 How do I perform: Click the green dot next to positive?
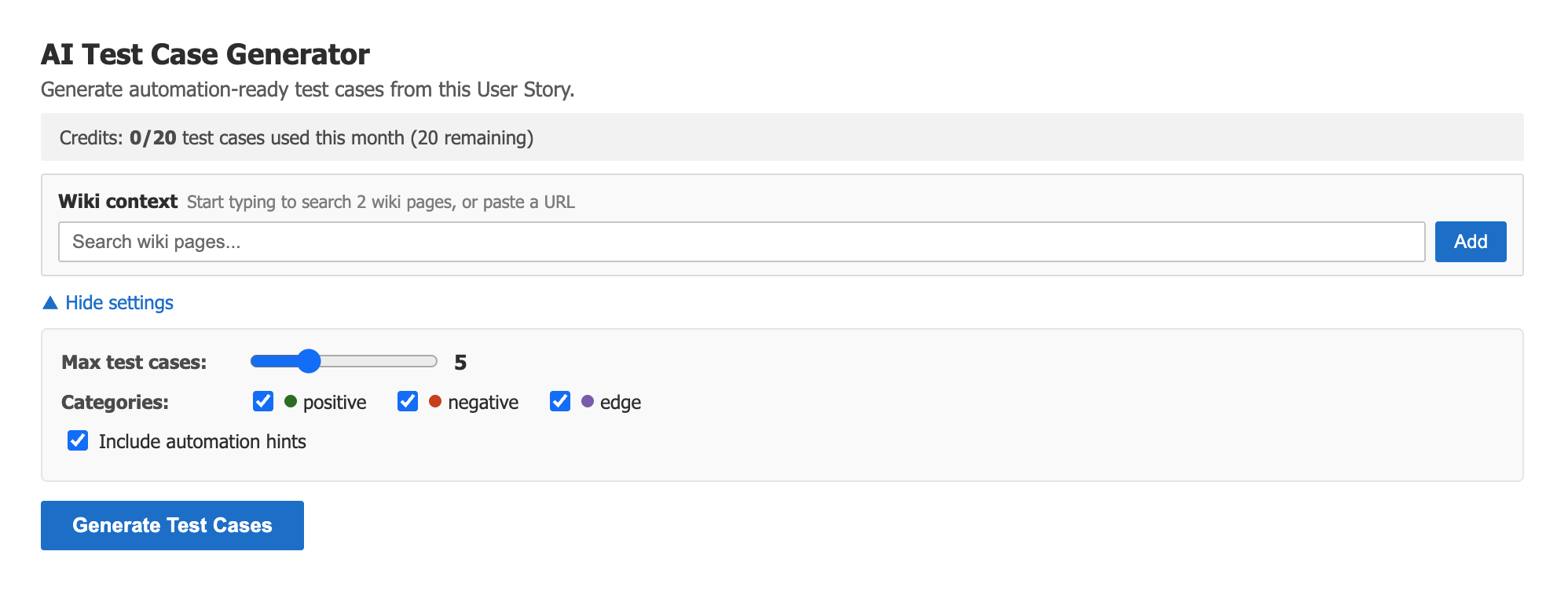coord(291,402)
